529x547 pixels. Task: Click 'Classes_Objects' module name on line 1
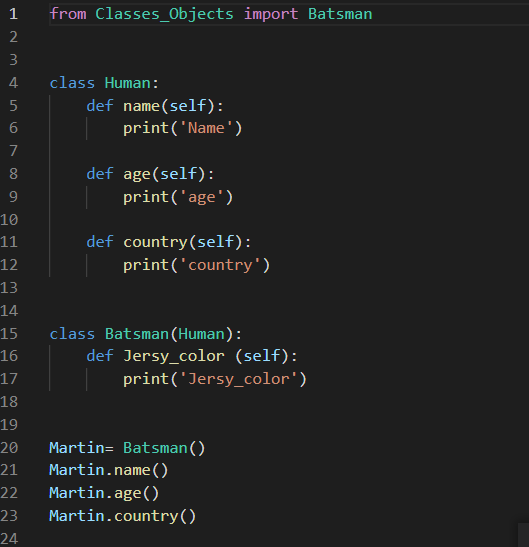point(164,15)
